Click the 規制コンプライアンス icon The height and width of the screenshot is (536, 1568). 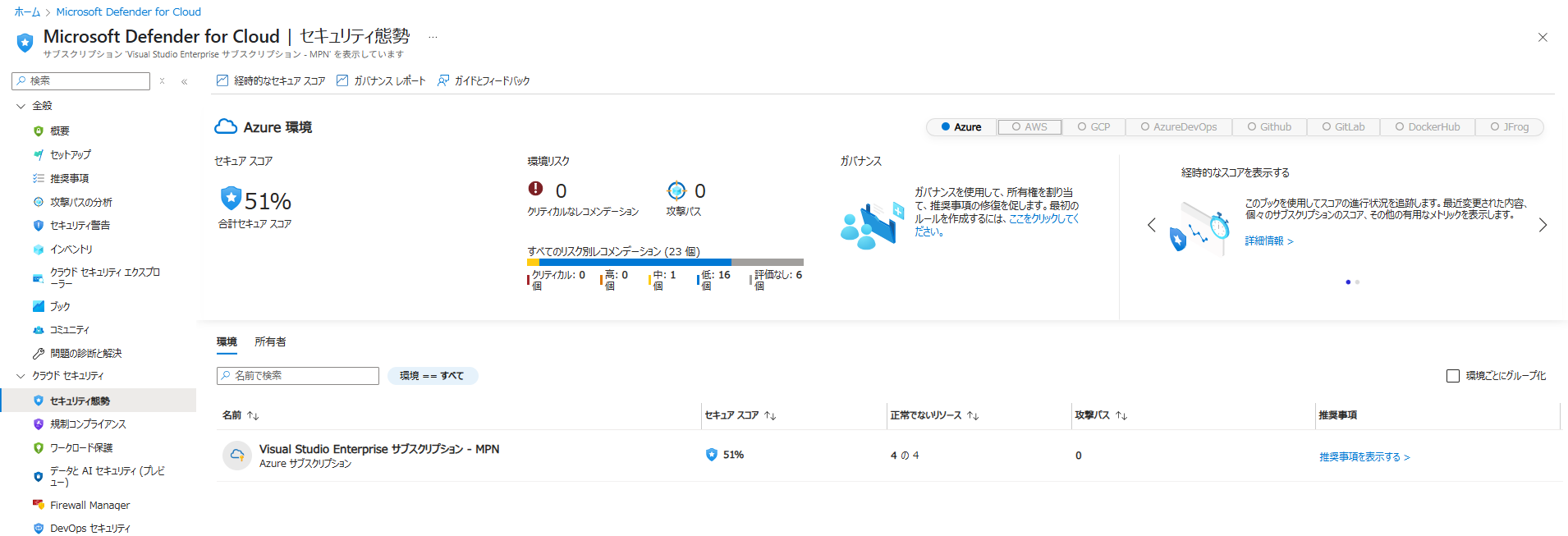pyautogui.click(x=39, y=424)
